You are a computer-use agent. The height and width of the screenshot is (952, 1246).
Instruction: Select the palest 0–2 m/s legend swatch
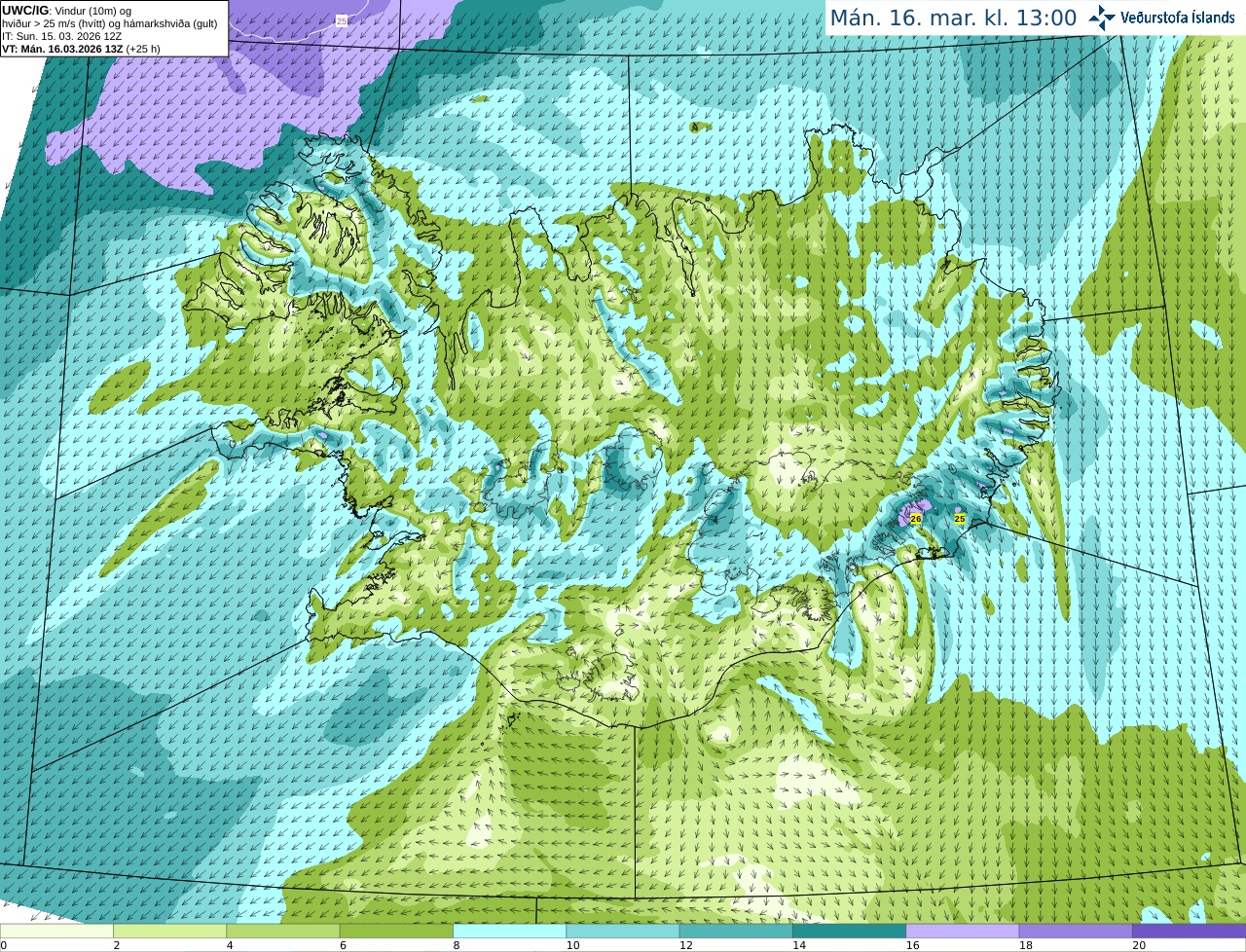pos(56,931)
